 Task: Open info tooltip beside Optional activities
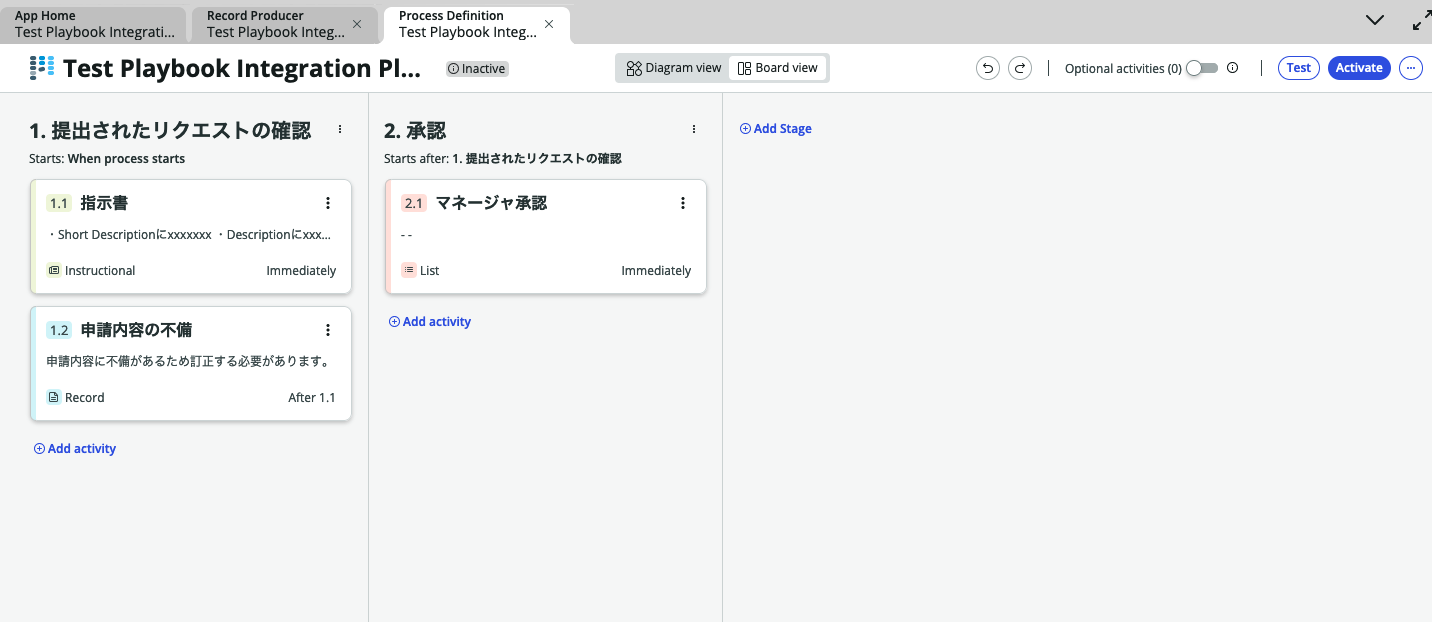tap(1233, 68)
